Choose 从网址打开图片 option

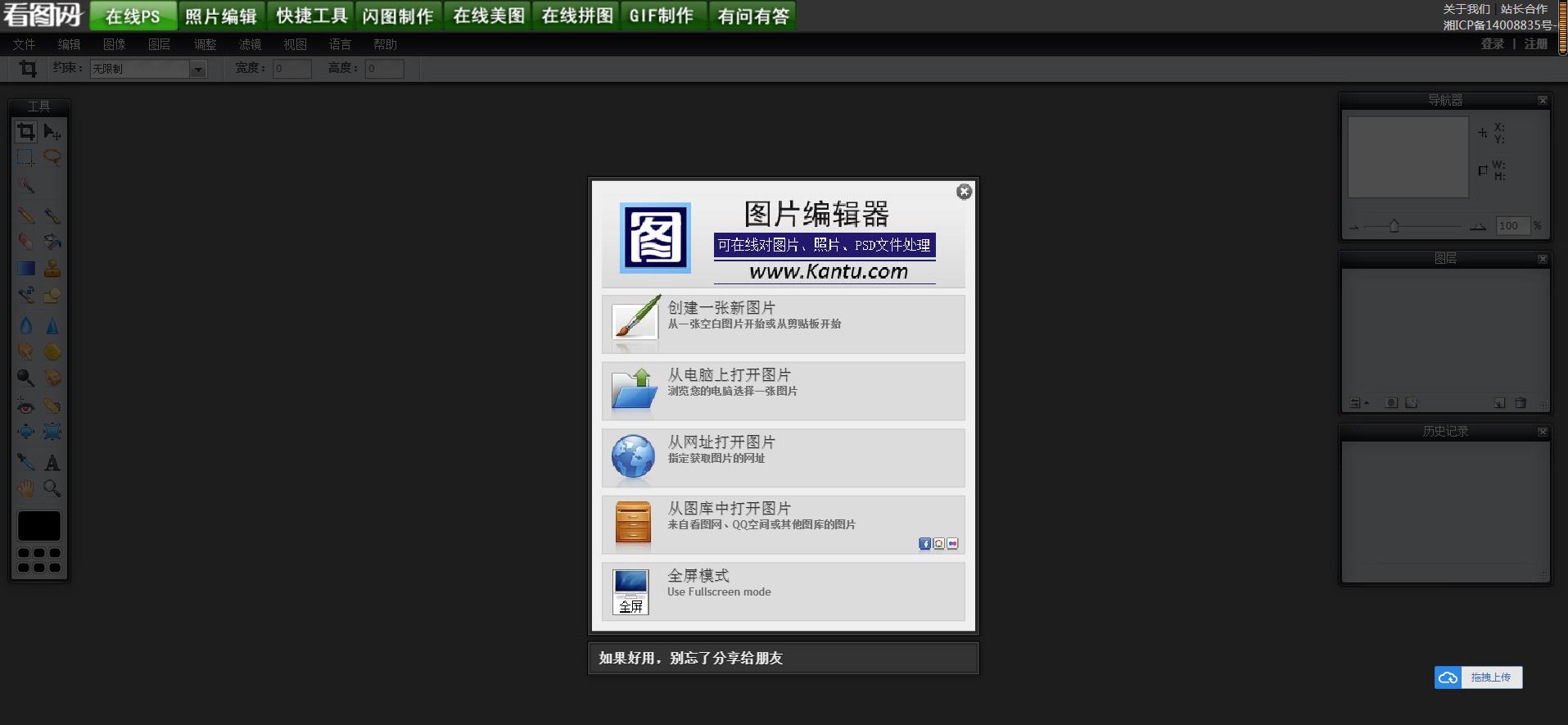784,458
